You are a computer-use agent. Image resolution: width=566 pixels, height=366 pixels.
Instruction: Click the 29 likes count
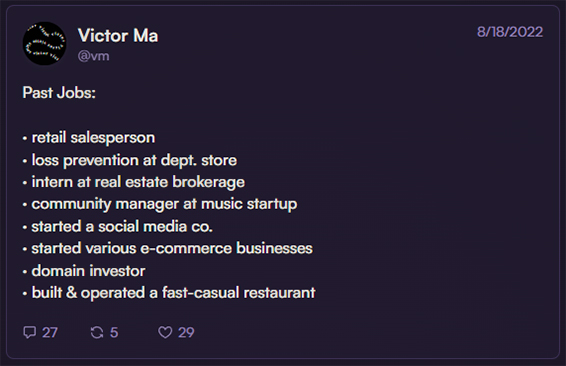point(186,332)
